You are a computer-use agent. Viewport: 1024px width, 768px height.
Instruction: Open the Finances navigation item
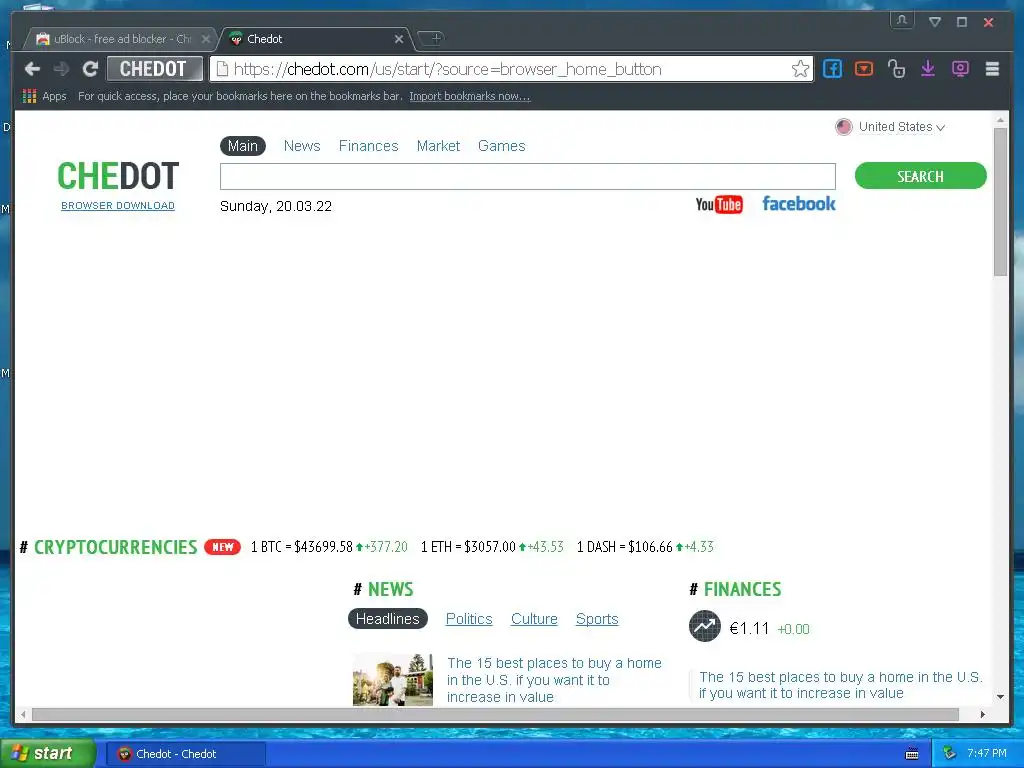[368, 146]
